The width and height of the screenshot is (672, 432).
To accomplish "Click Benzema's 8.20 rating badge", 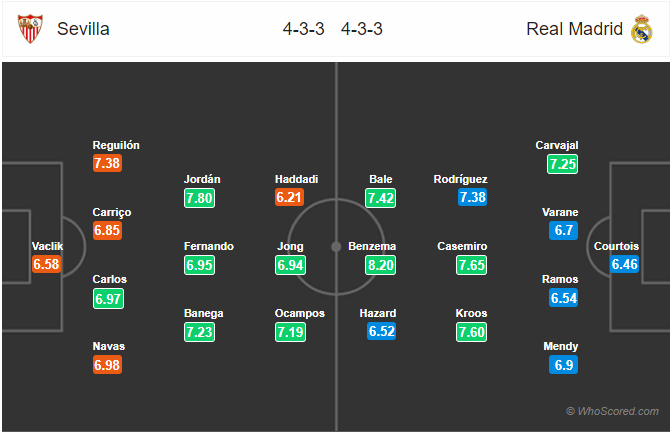I will [380, 264].
